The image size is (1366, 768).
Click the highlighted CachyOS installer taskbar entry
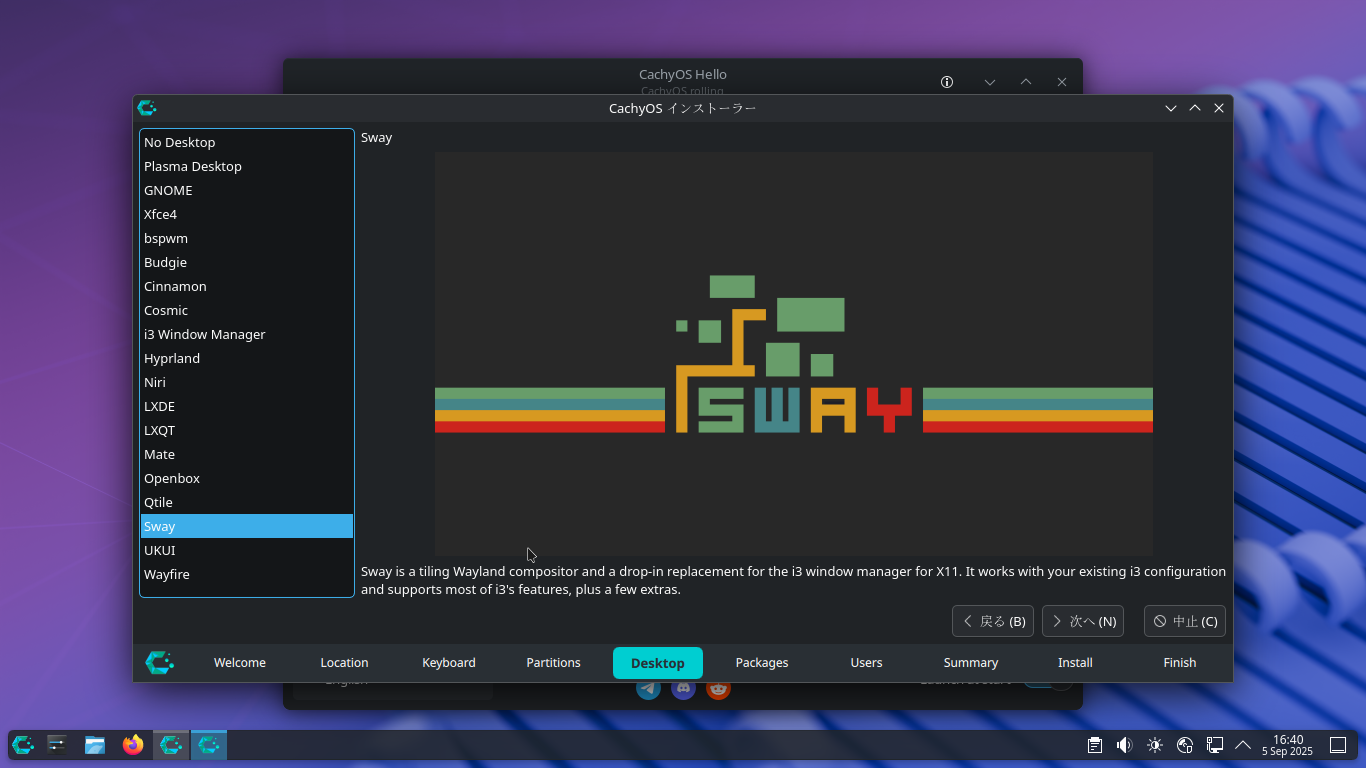click(x=209, y=745)
